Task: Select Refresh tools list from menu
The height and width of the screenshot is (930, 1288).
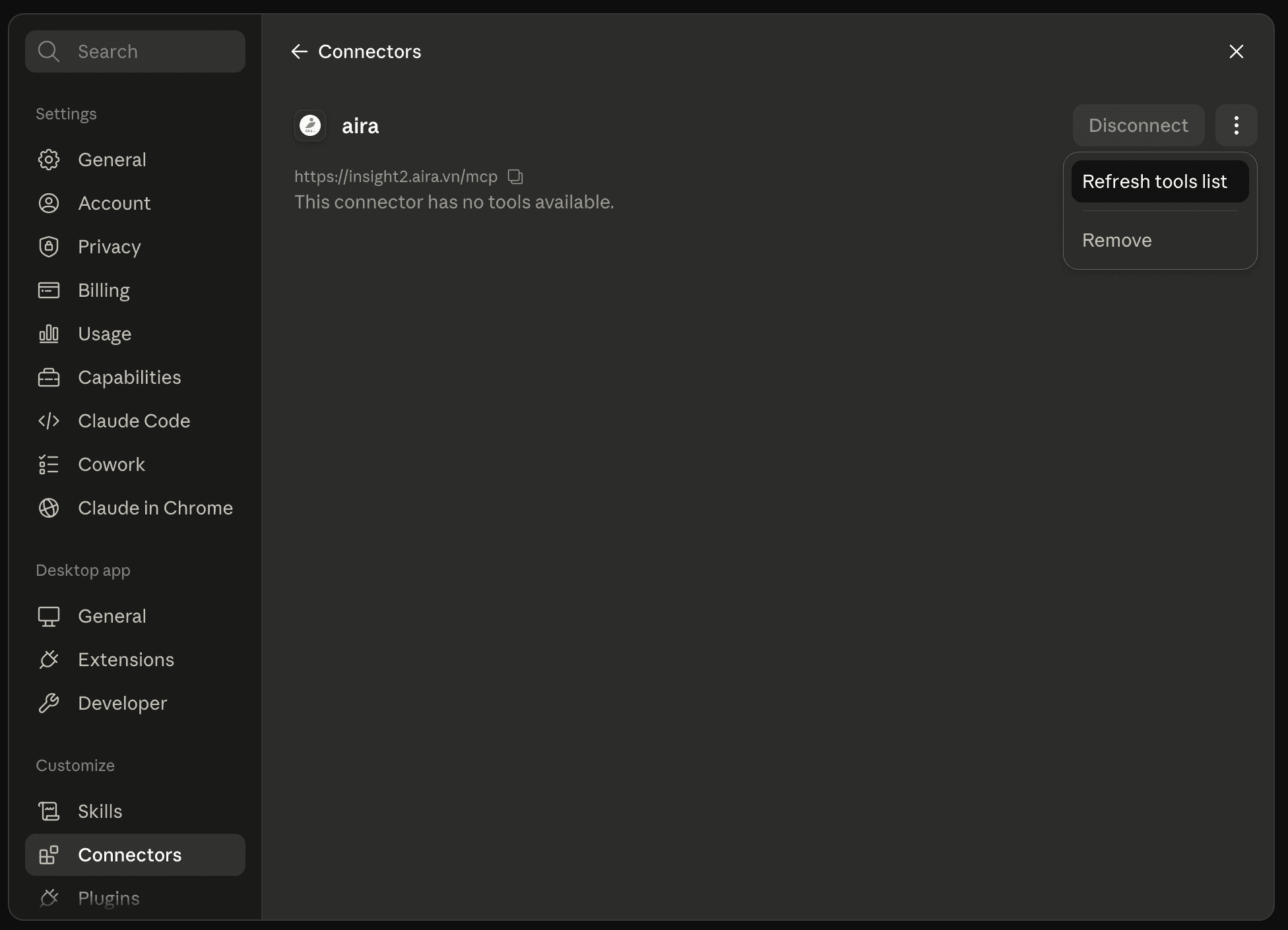Action: click(x=1160, y=181)
